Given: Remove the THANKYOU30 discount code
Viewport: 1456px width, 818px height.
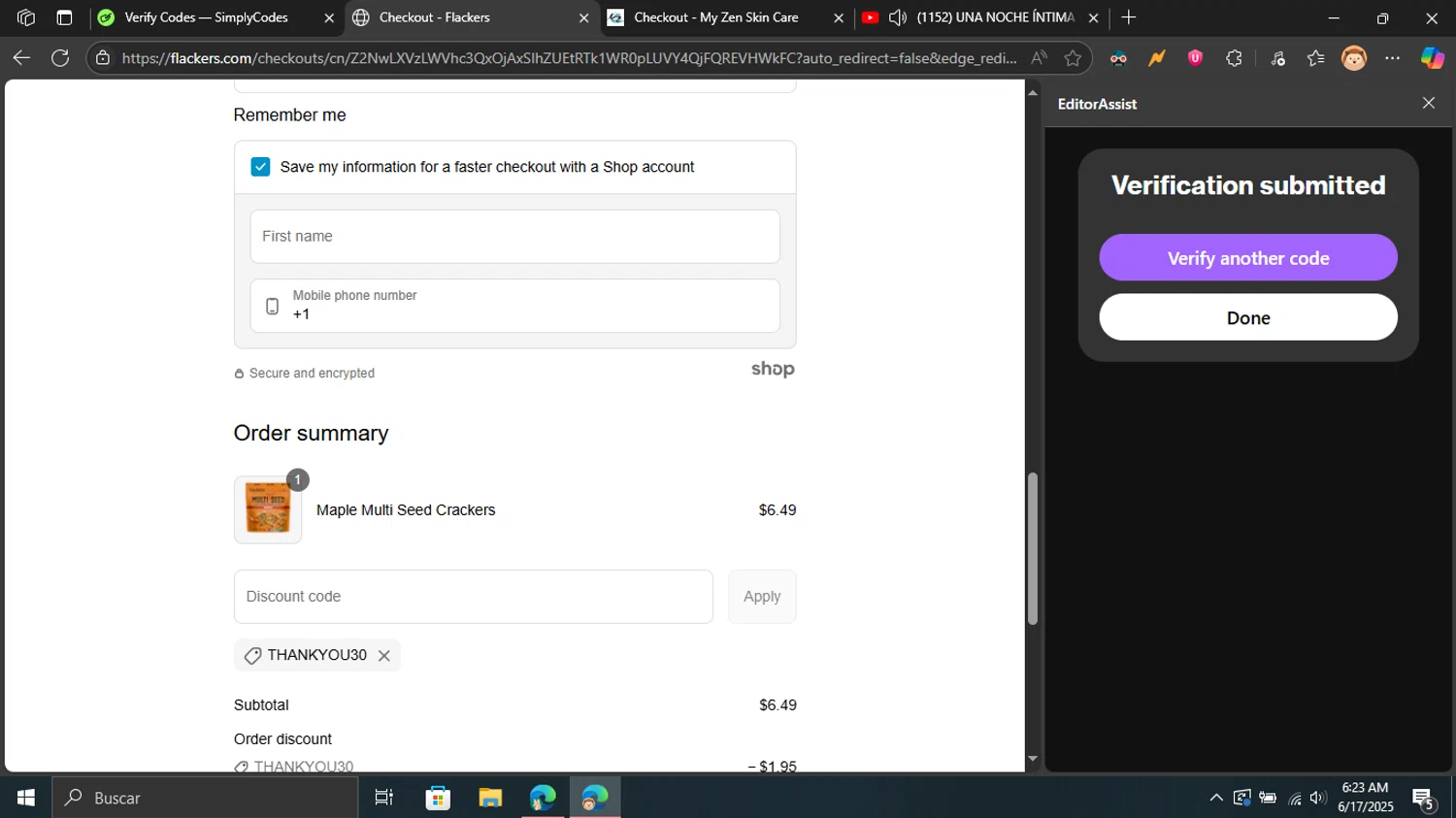Looking at the screenshot, I should (x=384, y=656).
